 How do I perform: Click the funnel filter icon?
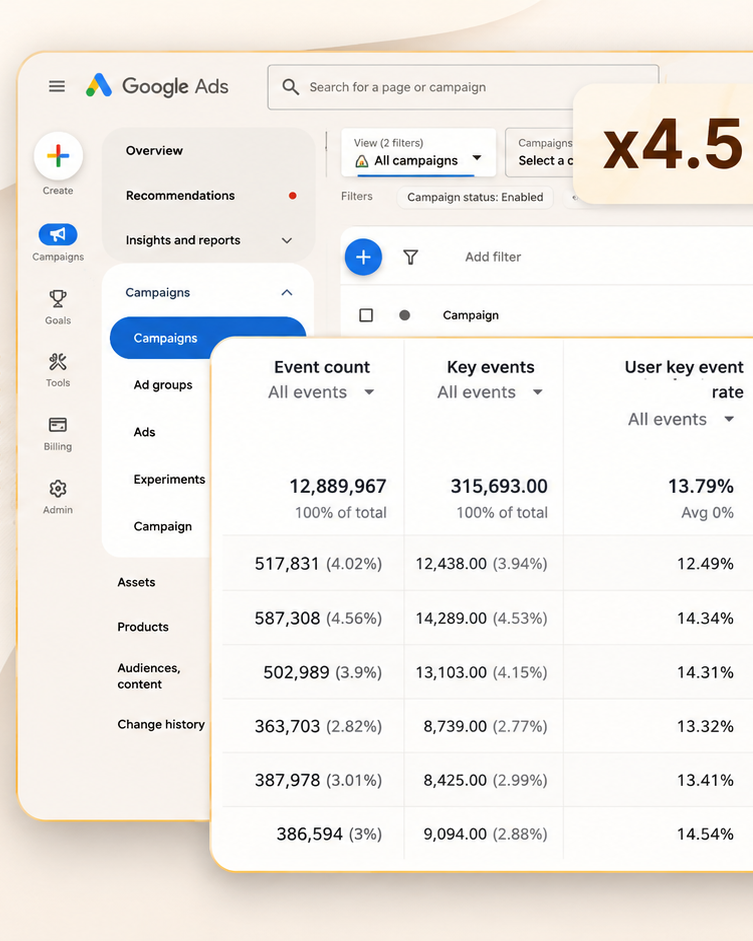click(410, 257)
